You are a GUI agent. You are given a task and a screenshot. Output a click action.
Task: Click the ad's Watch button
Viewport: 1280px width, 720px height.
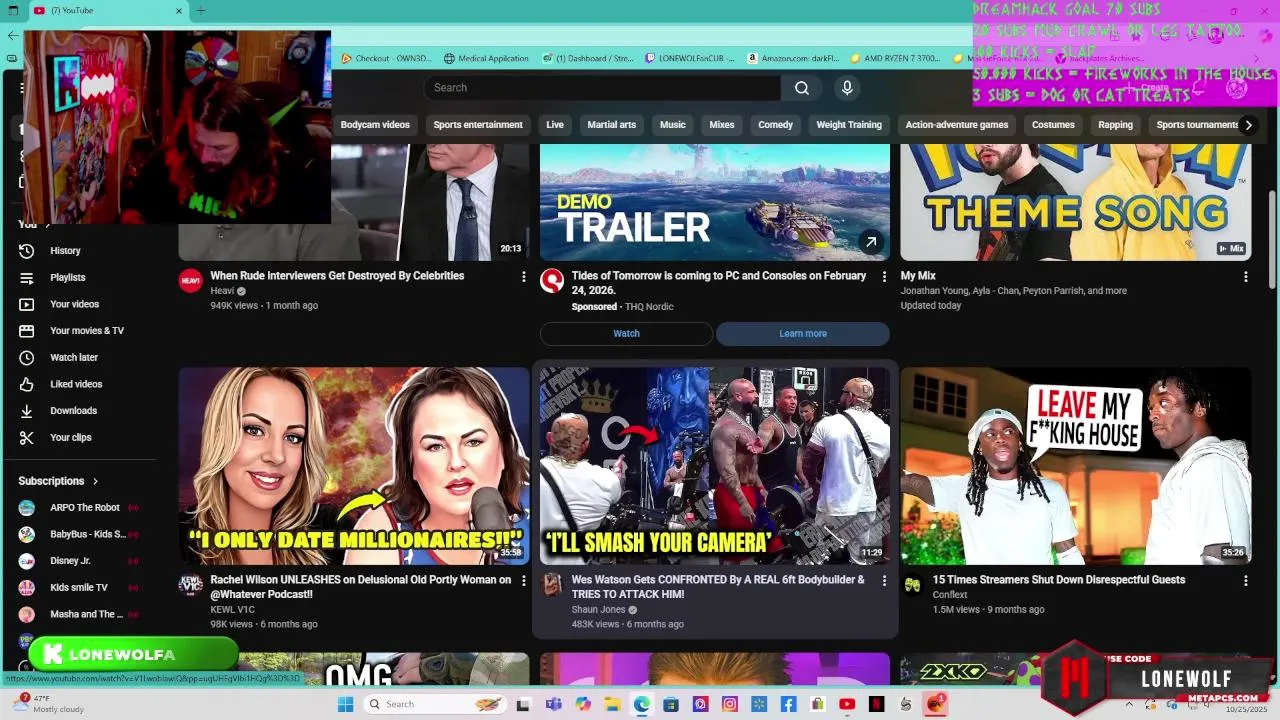tap(626, 334)
